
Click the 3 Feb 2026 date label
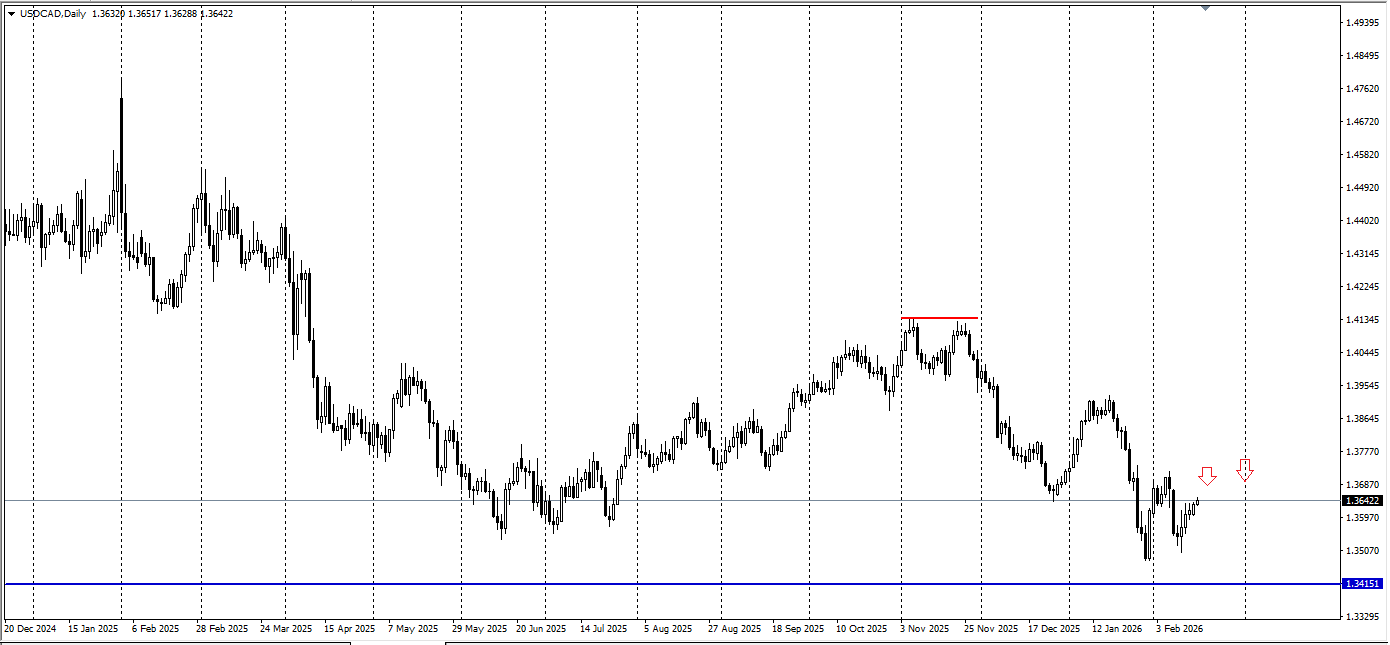[x=1179, y=630]
